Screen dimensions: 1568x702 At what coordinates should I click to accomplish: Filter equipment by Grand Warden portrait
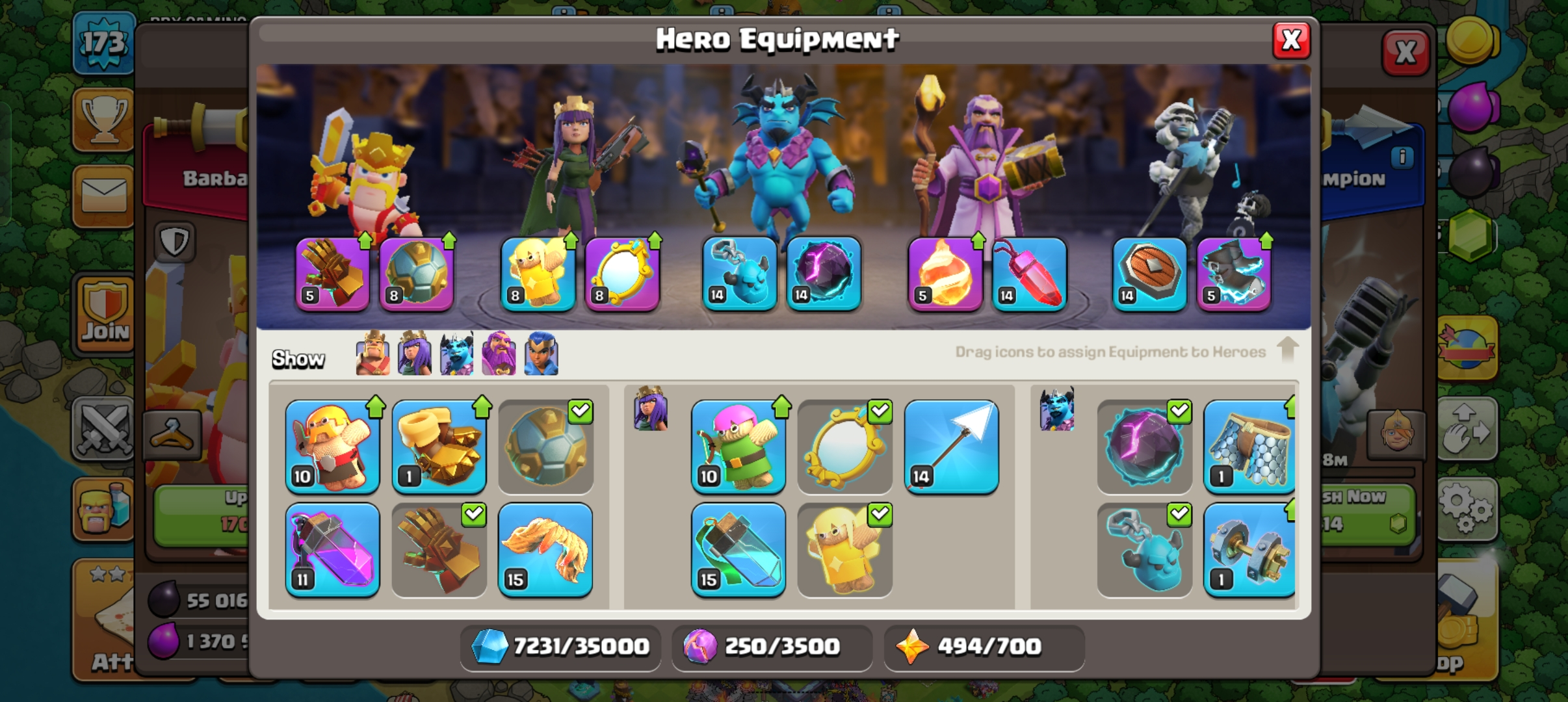[499, 354]
